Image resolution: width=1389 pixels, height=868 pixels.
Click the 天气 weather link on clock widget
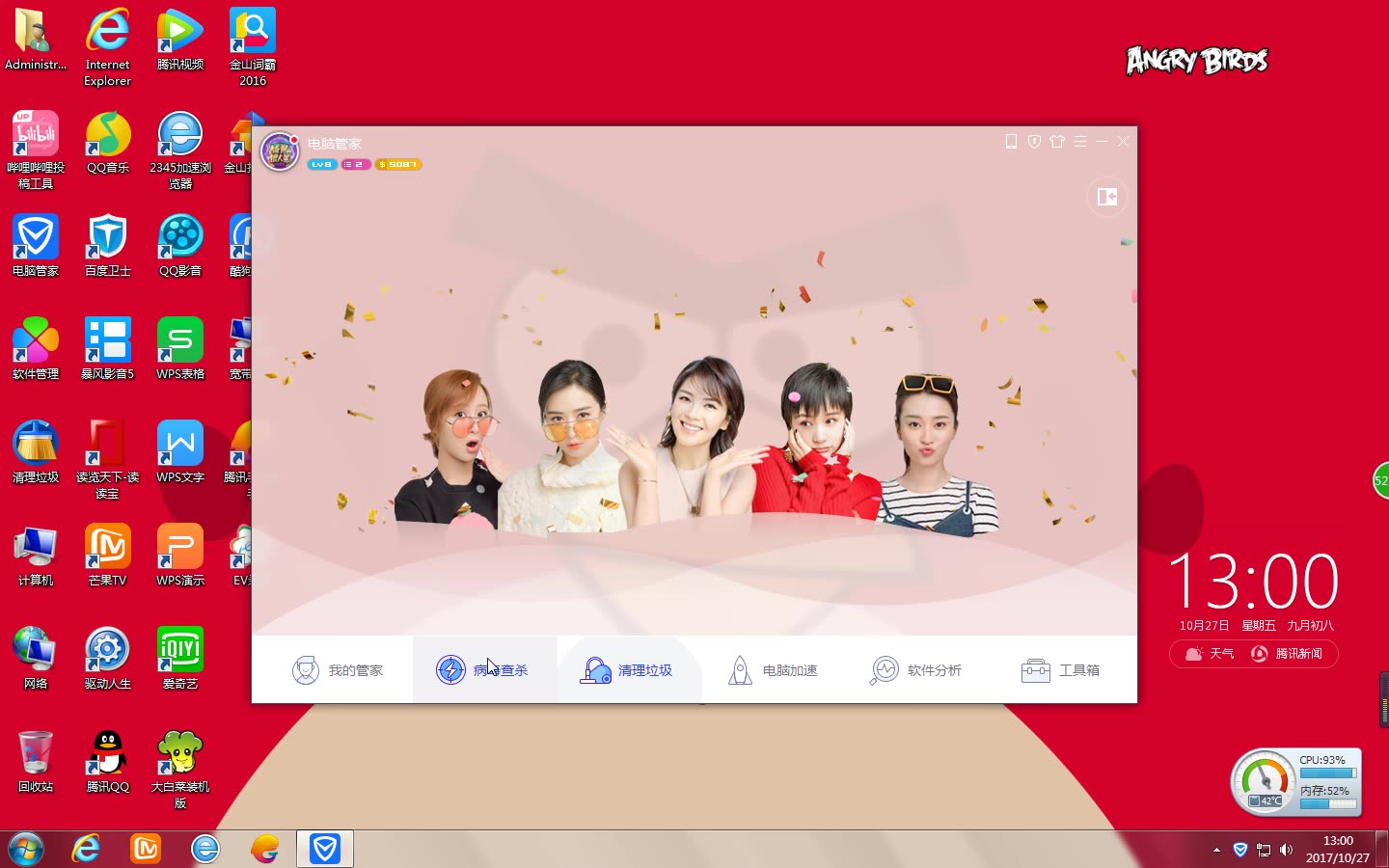(x=1210, y=654)
